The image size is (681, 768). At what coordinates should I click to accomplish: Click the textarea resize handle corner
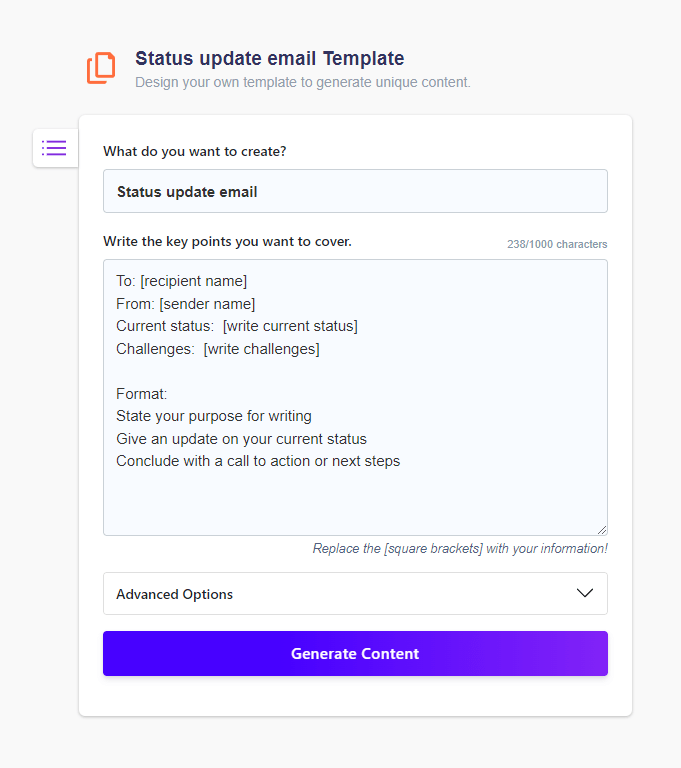coord(602,530)
